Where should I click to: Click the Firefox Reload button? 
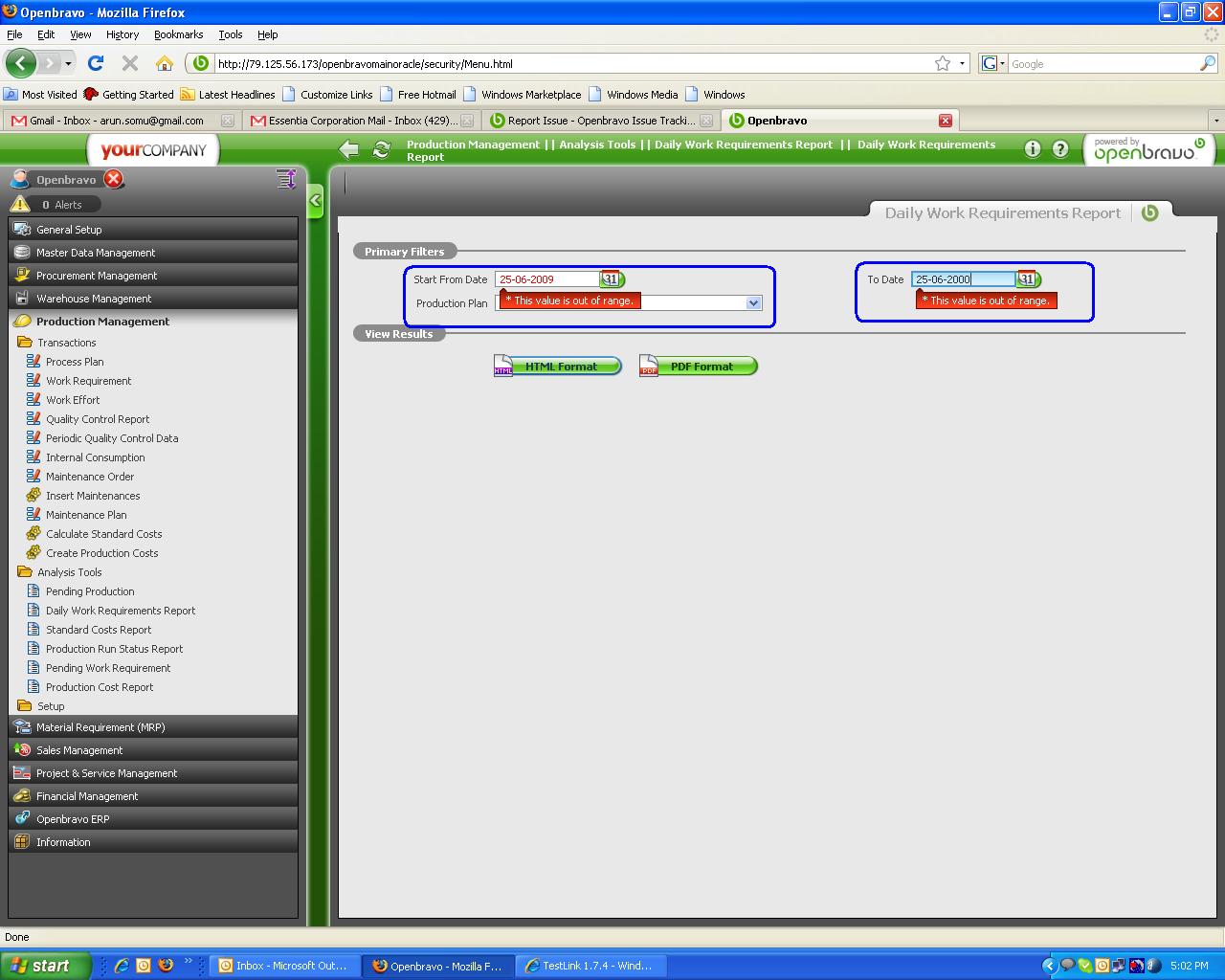click(x=95, y=63)
